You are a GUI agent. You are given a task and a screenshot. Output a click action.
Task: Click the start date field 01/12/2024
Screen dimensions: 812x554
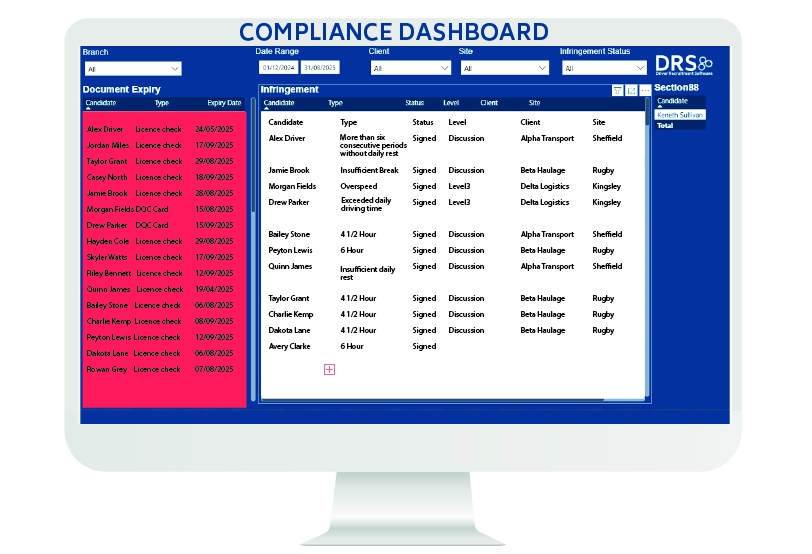pos(279,67)
